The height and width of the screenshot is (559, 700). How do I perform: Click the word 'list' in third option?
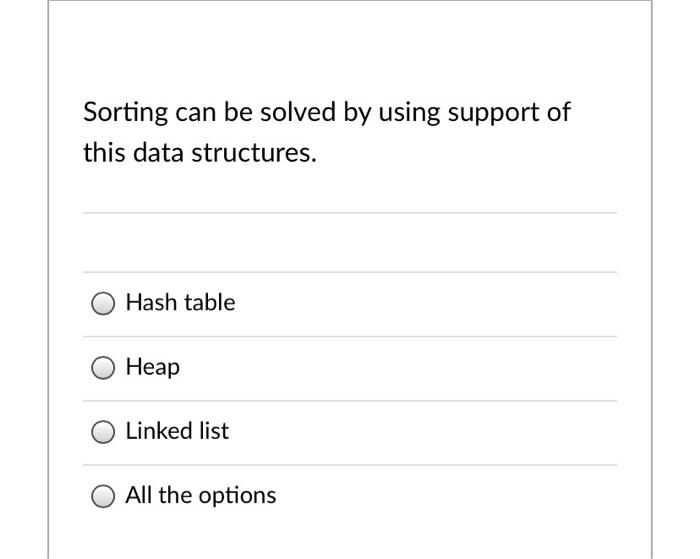pos(214,431)
